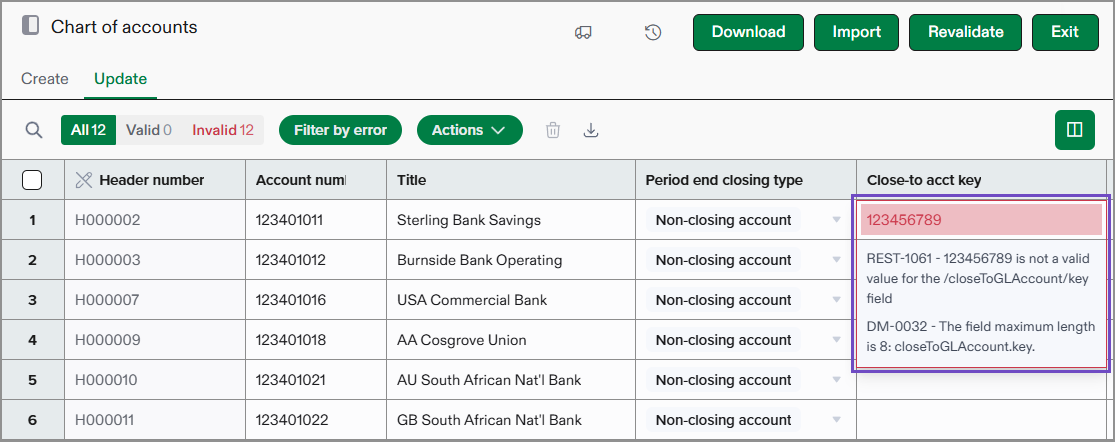This screenshot has height=442, width=1115.
Task: Filter to Valid 0 records
Action: 149,130
